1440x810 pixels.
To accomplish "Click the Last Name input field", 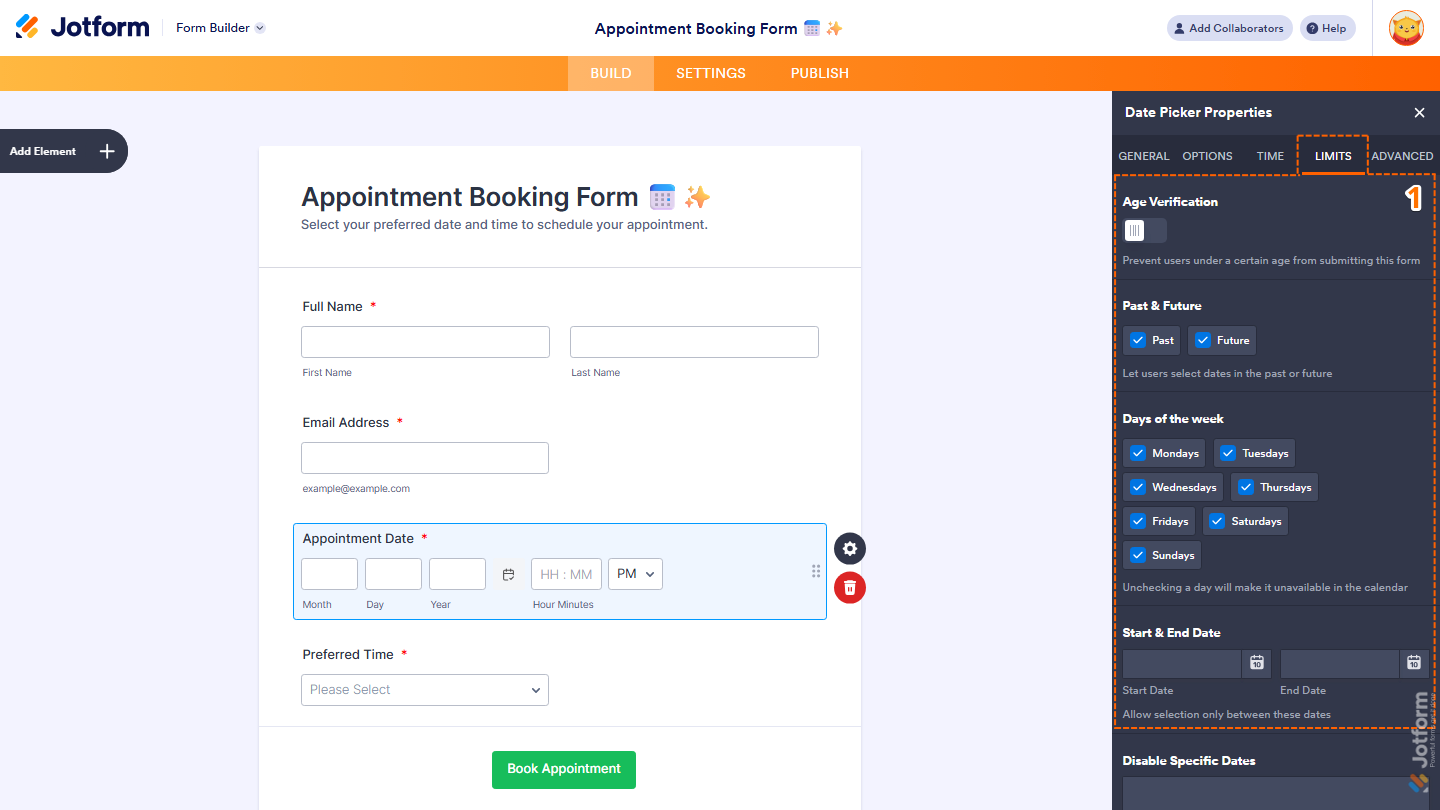I will coord(694,342).
